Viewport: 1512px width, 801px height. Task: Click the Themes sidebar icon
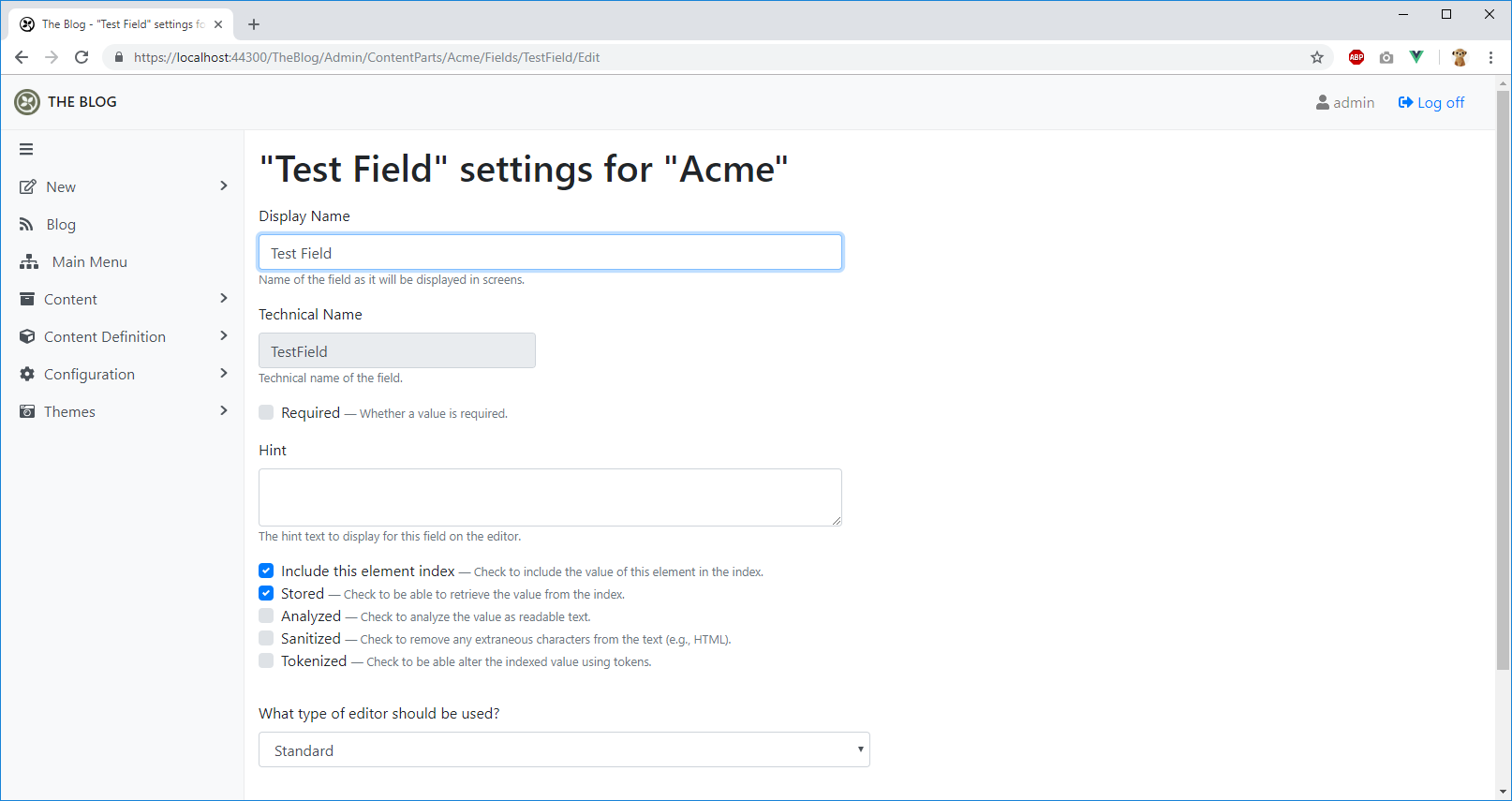click(27, 410)
